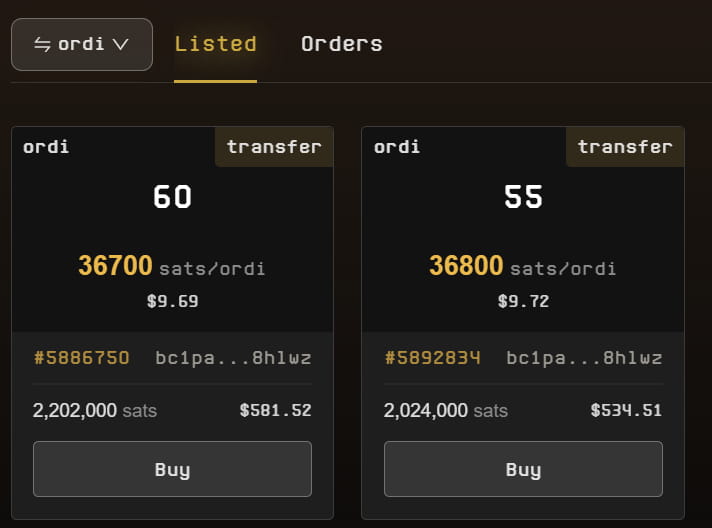Open the Orders tab
The height and width of the screenshot is (528, 712).
[341, 44]
